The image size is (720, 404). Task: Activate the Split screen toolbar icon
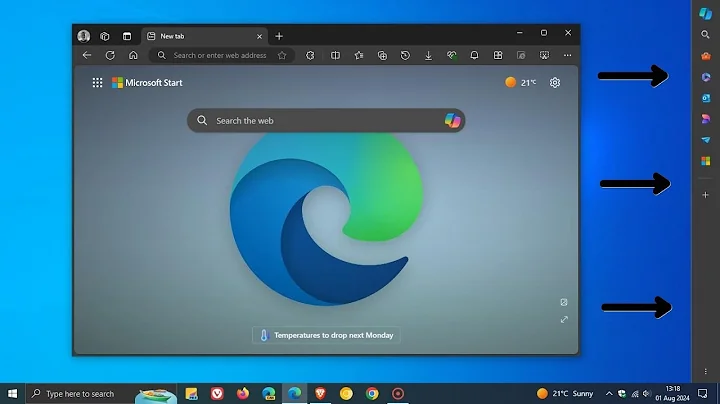point(336,56)
